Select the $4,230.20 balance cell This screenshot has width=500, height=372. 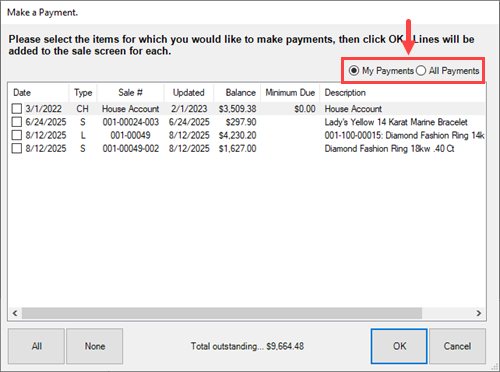pyautogui.click(x=237, y=135)
